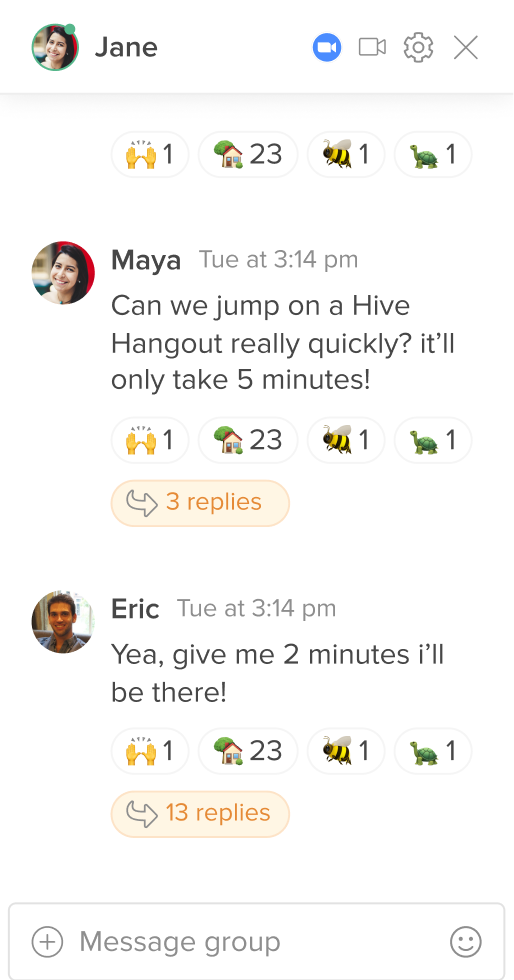Click the Message group input field
This screenshot has width=514, height=980.
click(x=256, y=942)
